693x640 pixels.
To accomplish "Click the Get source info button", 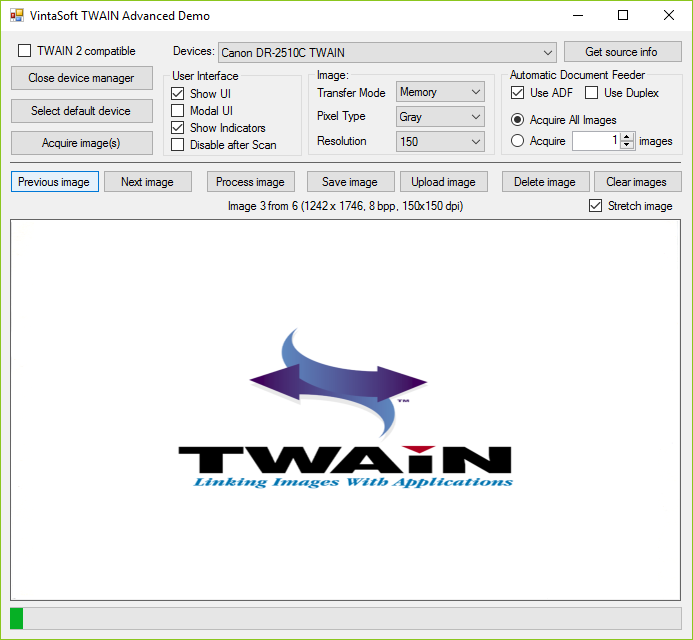I will [621, 52].
